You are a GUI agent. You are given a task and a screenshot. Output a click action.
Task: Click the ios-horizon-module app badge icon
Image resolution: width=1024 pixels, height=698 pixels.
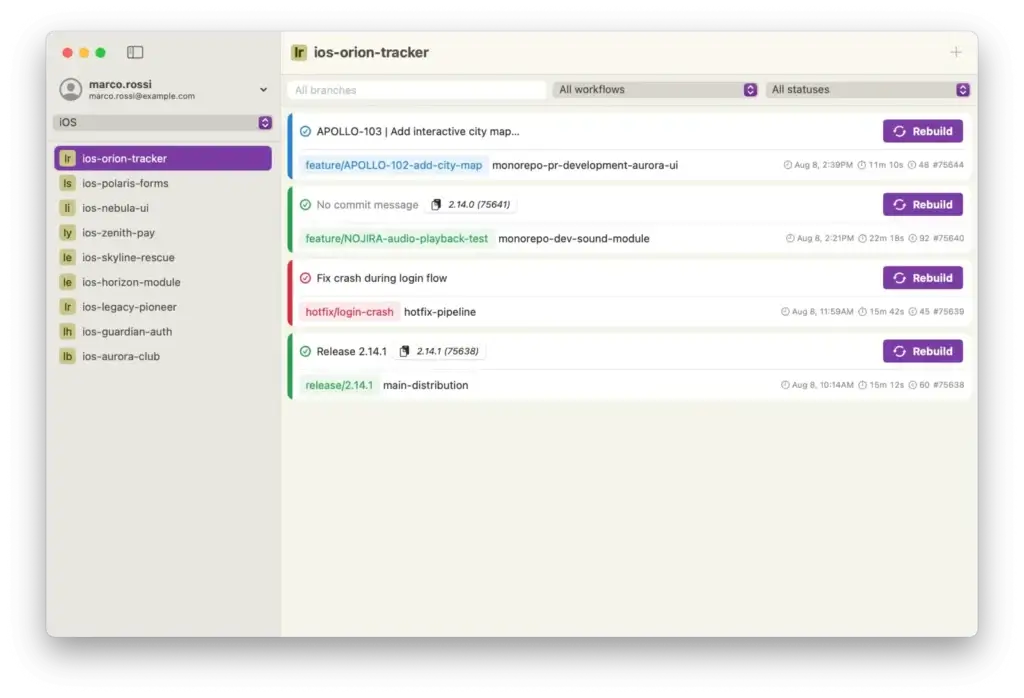67,282
